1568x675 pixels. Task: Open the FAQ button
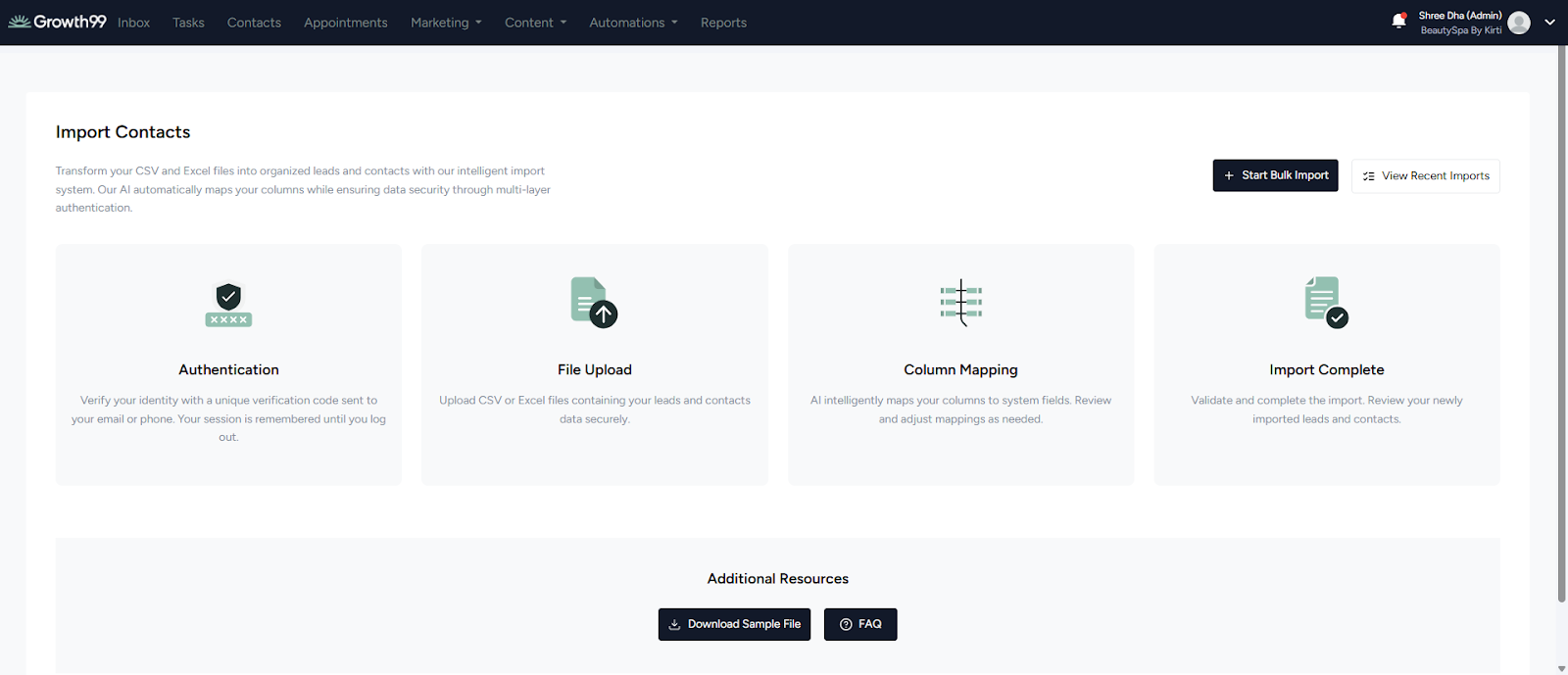pos(860,624)
